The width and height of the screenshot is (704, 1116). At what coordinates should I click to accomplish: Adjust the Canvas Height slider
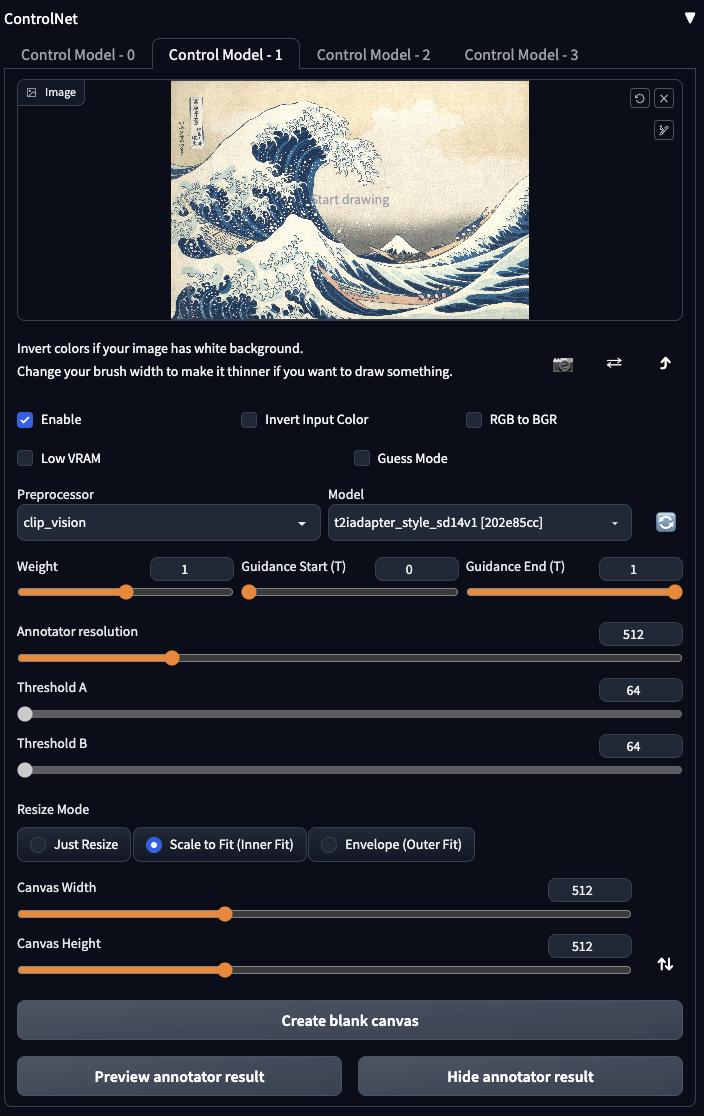[324, 970]
